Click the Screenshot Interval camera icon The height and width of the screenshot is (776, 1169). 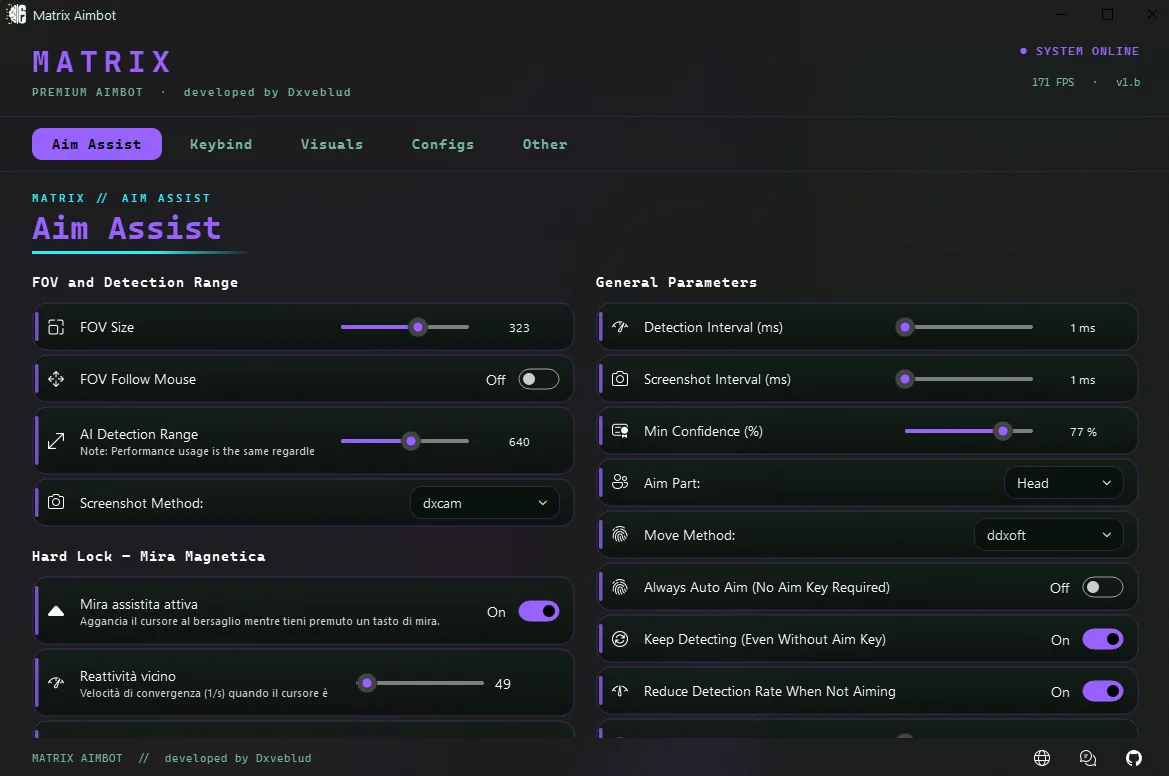620,379
